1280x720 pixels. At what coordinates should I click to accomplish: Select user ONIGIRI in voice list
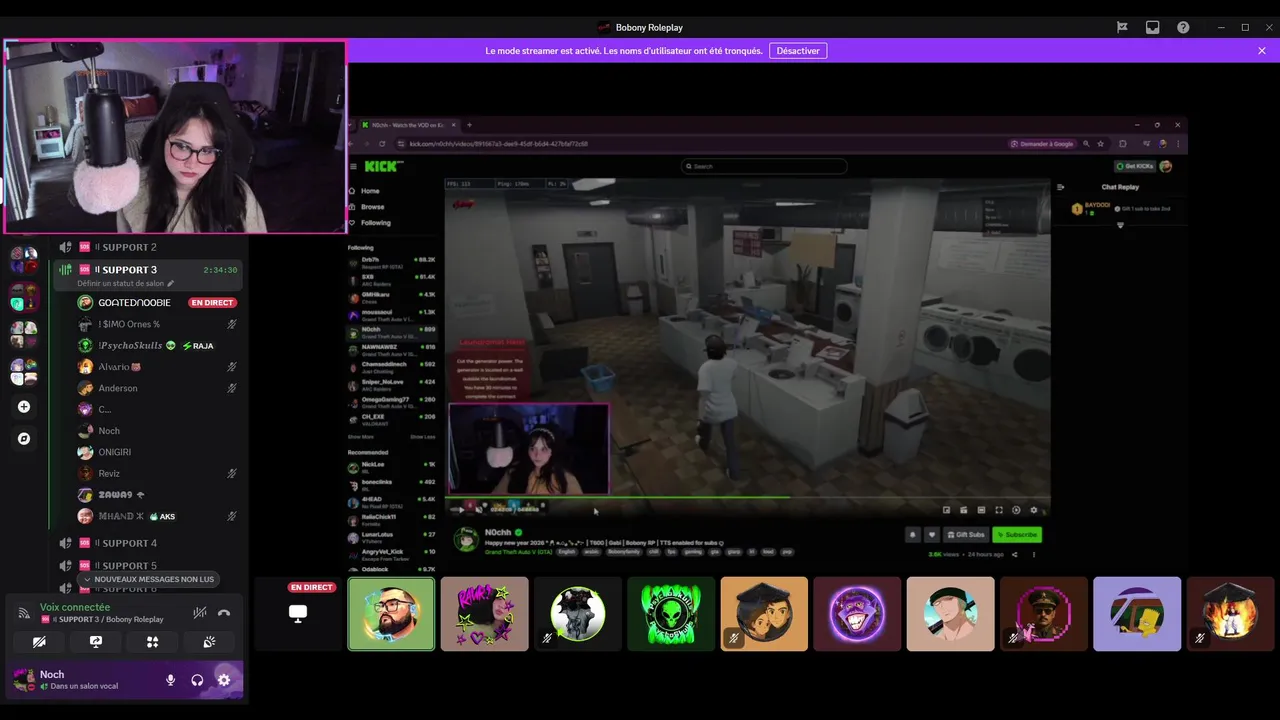click(x=158, y=452)
